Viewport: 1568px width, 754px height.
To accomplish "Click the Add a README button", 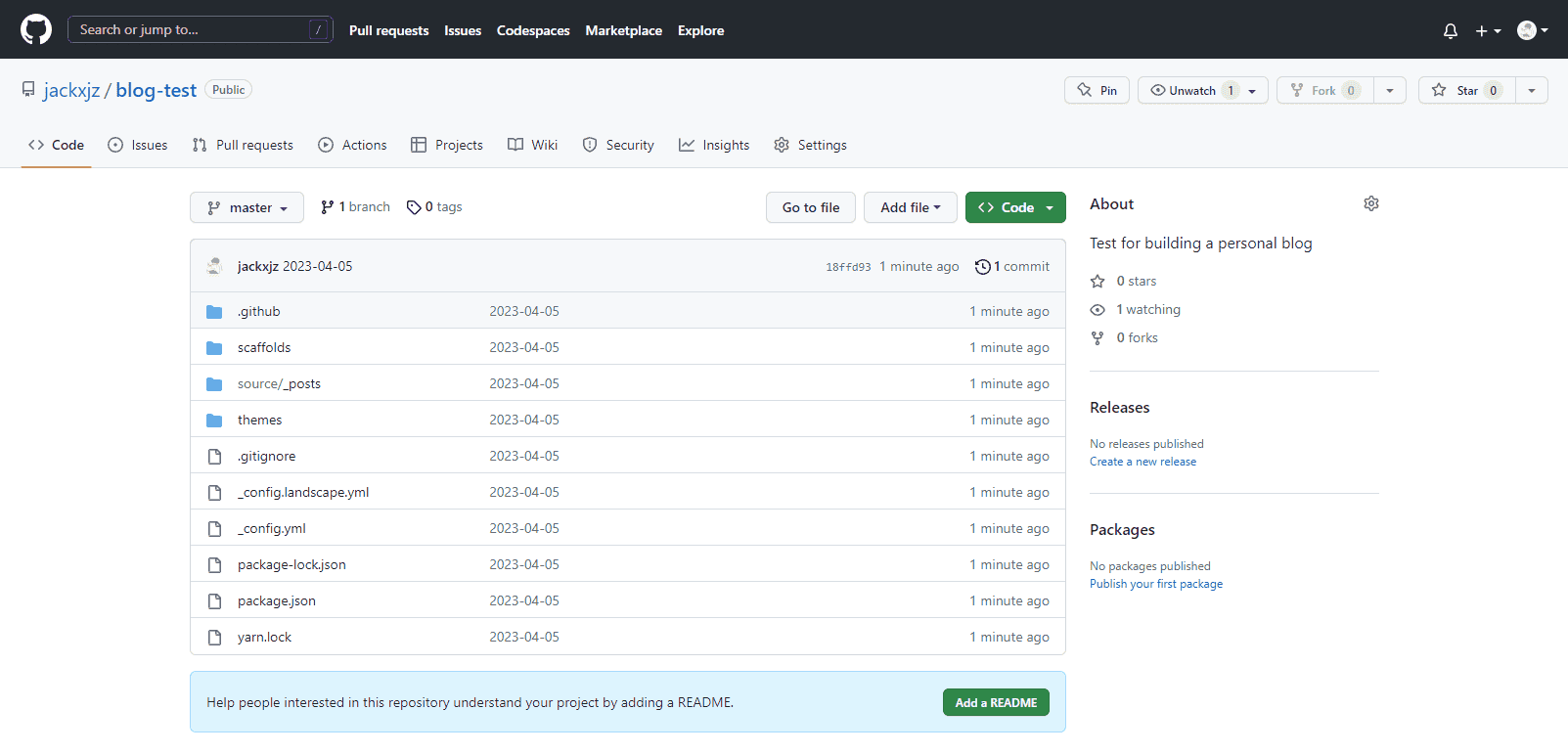I will coord(996,702).
